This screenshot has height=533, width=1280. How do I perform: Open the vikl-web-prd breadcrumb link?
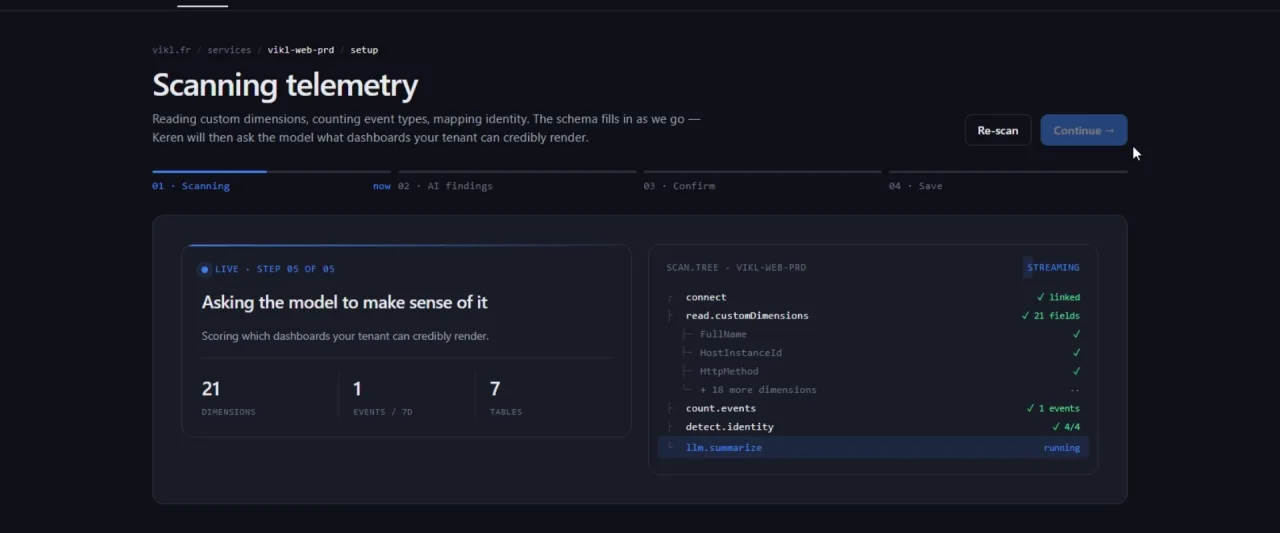(x=301, y=50)
